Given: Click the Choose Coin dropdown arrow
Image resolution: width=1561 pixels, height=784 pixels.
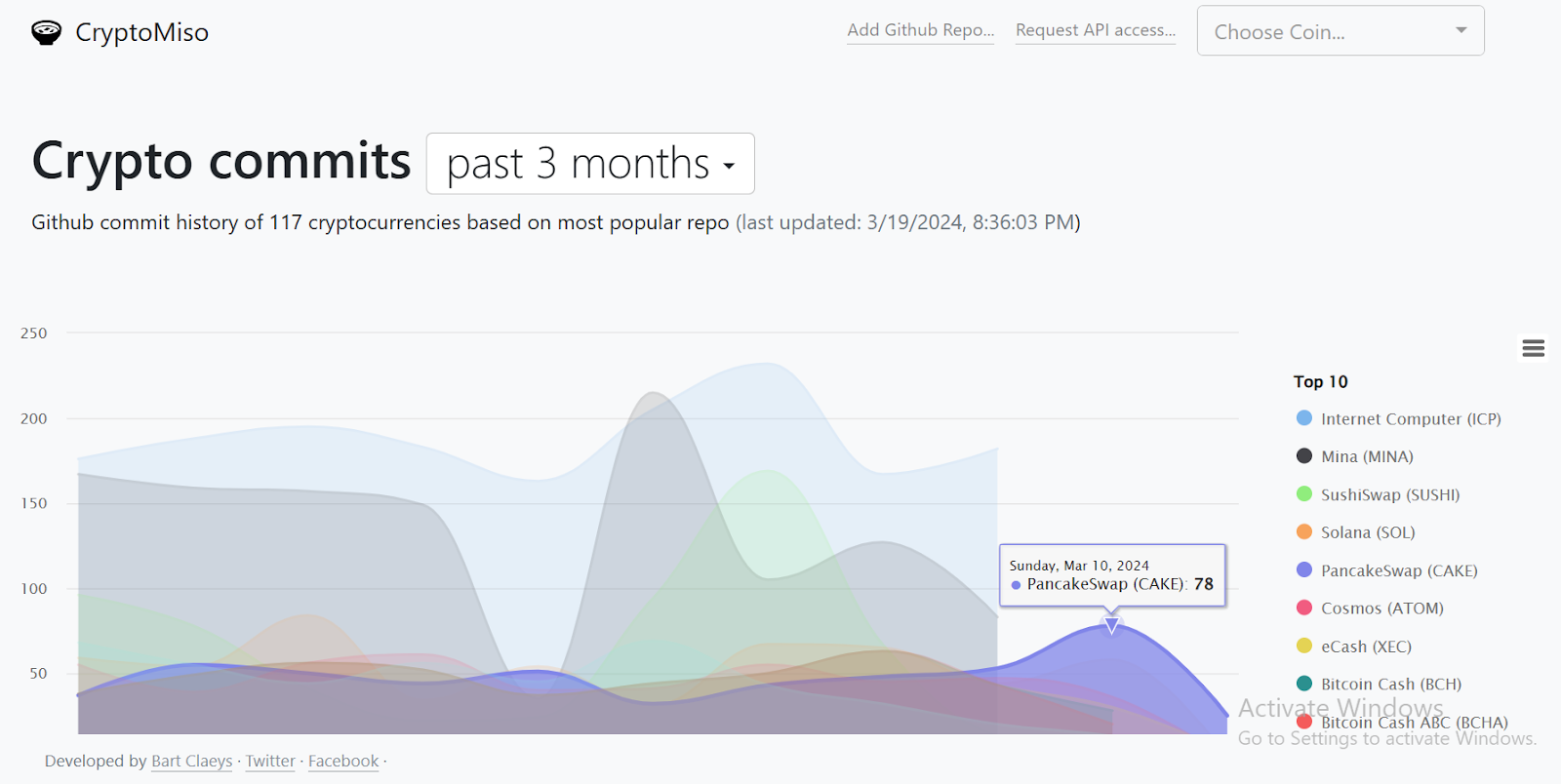Looking at the screenshot, I should 1461,31.
